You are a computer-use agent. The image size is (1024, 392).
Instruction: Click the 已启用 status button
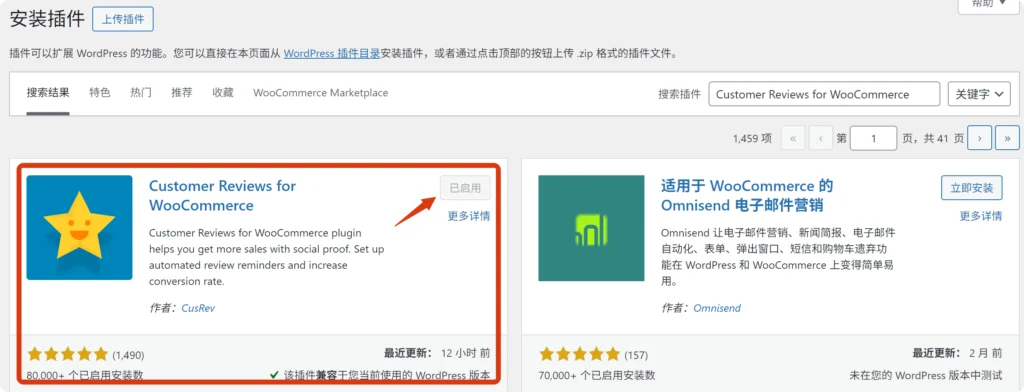[x=465, y=188]
